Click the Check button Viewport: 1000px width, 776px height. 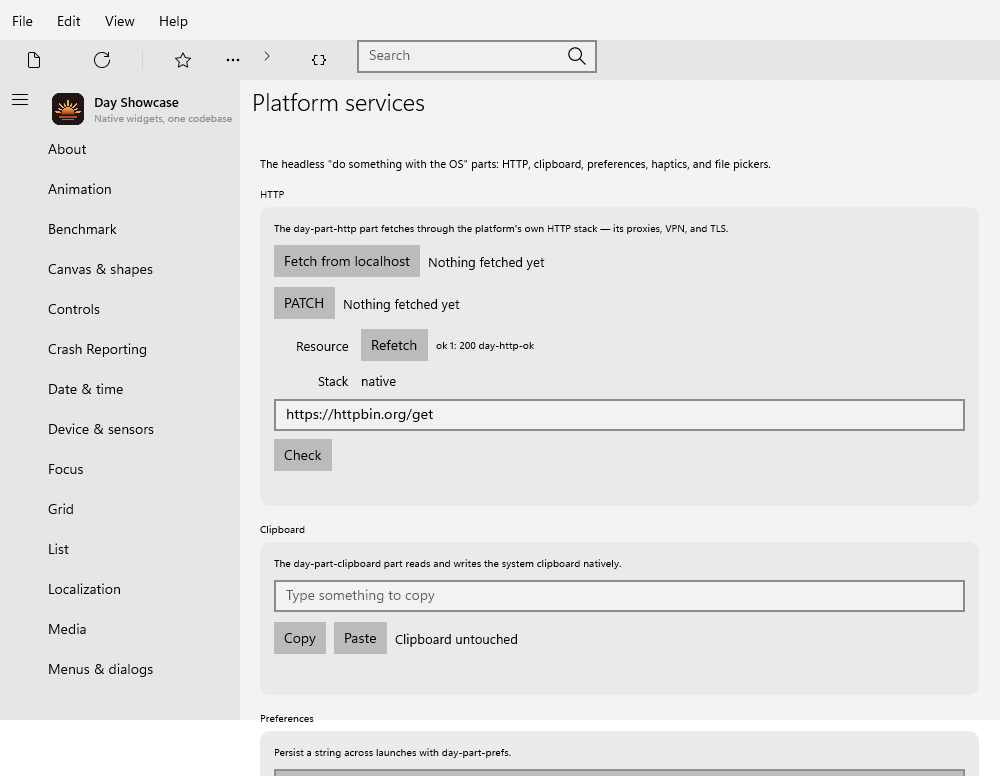click(303, 455)
